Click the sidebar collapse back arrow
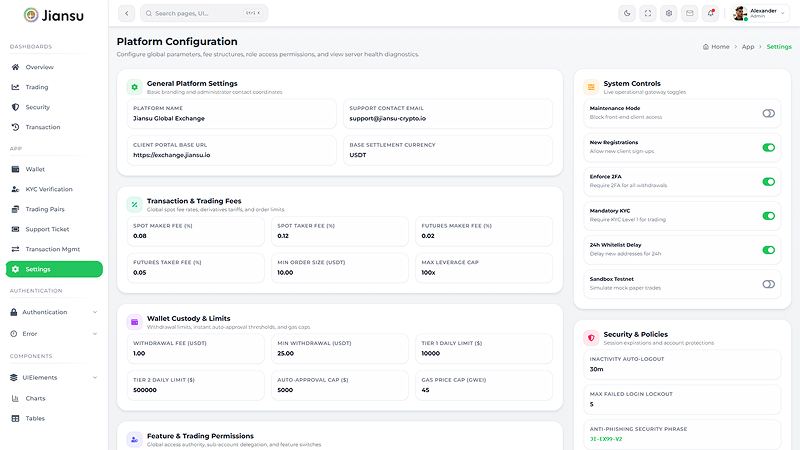Screen dimensions: 800x450 [x=127, y=13]
